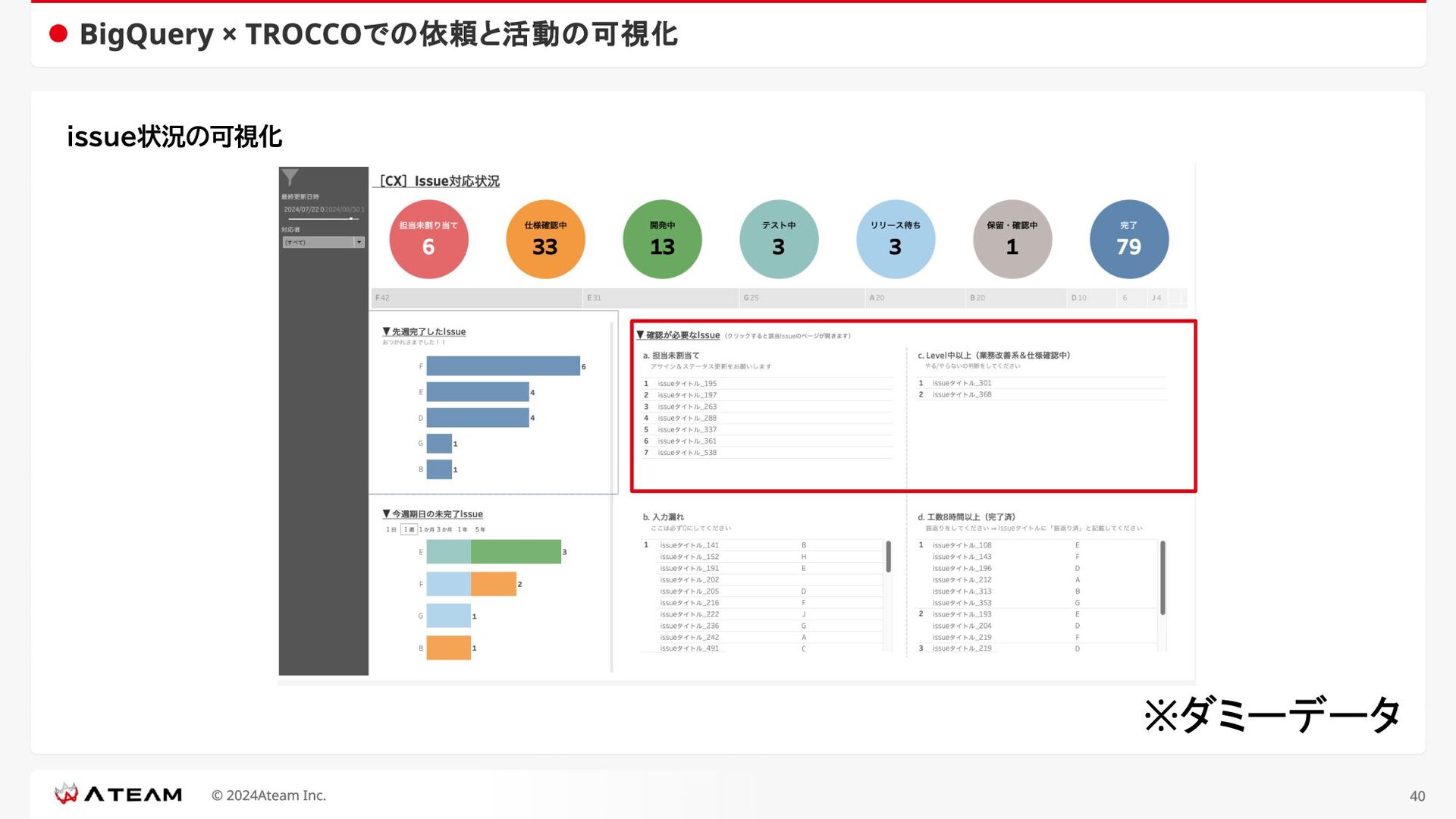
Task: Click the B 20 segment in the gray bar
Action: 1016,298
